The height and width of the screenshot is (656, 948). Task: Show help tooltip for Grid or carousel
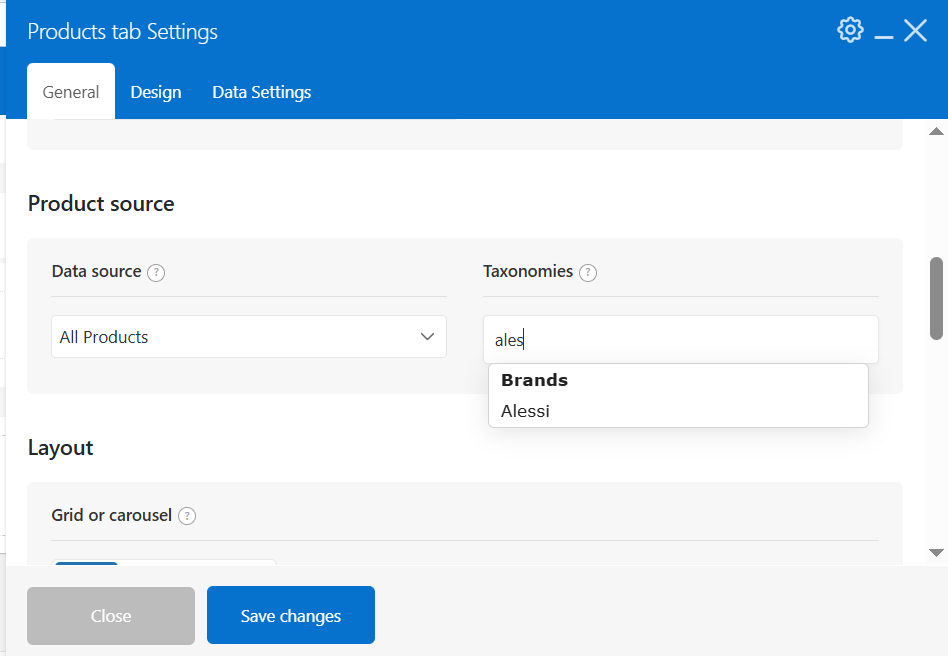[x=187, y=516]
